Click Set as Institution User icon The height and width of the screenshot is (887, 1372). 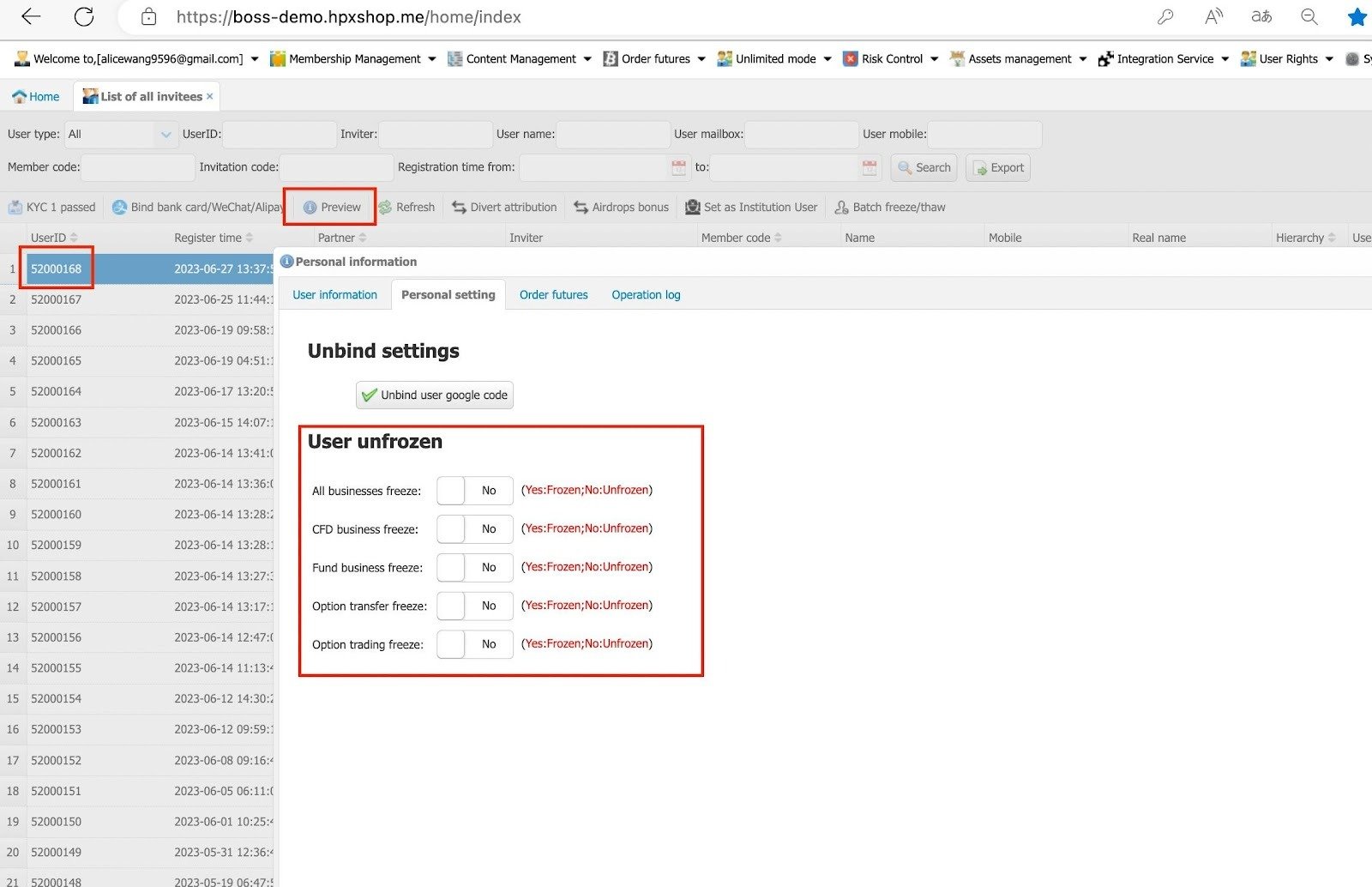(x=693, y=208)
